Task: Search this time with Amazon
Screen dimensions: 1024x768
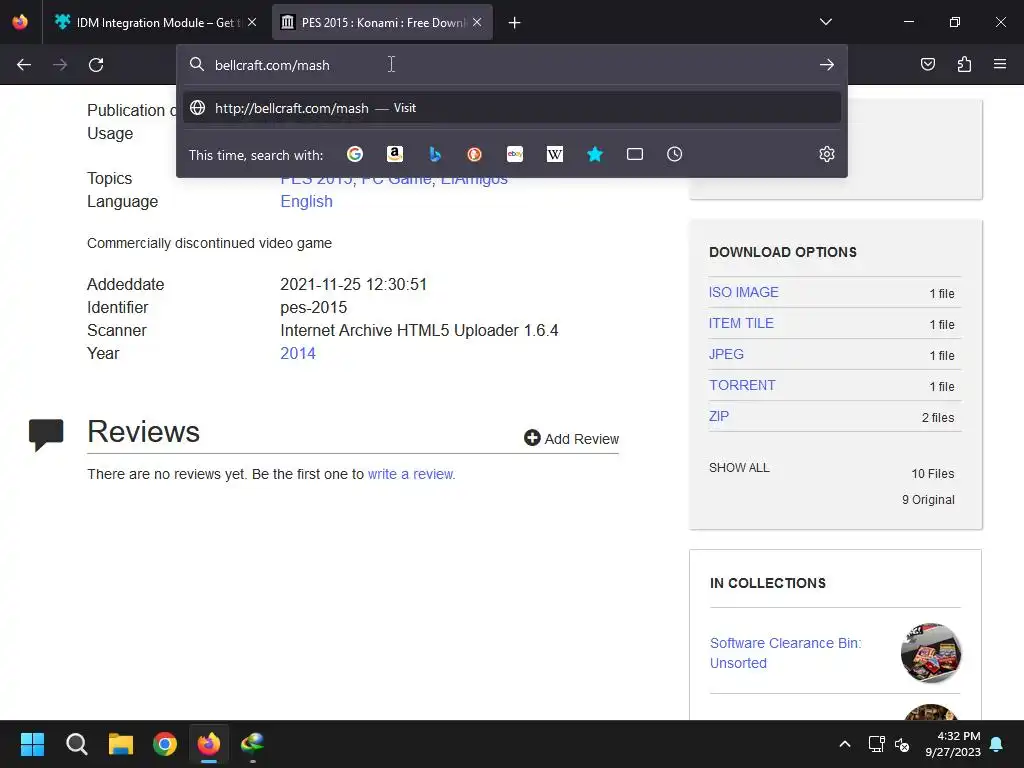Action: pos(394,154)
